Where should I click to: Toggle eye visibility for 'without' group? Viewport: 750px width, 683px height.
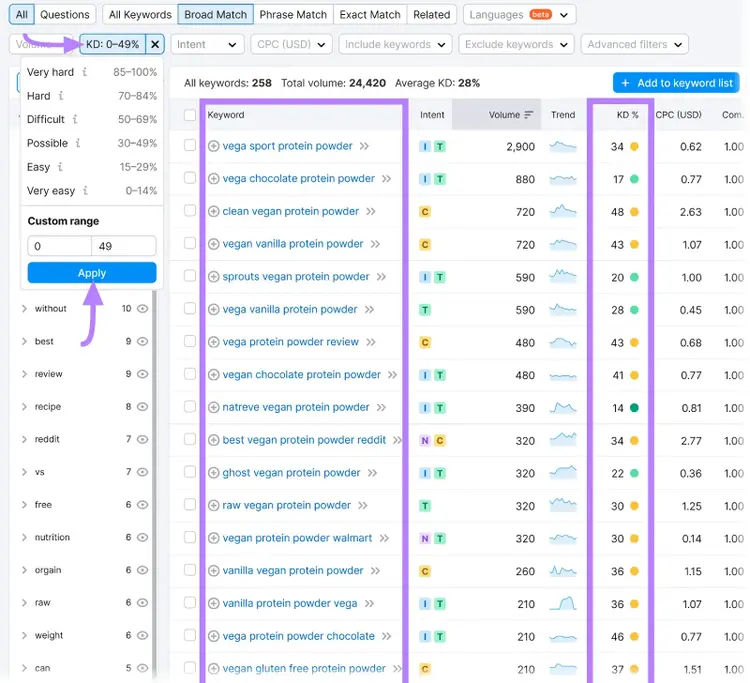pyautogui.click(x=143, y=308)
